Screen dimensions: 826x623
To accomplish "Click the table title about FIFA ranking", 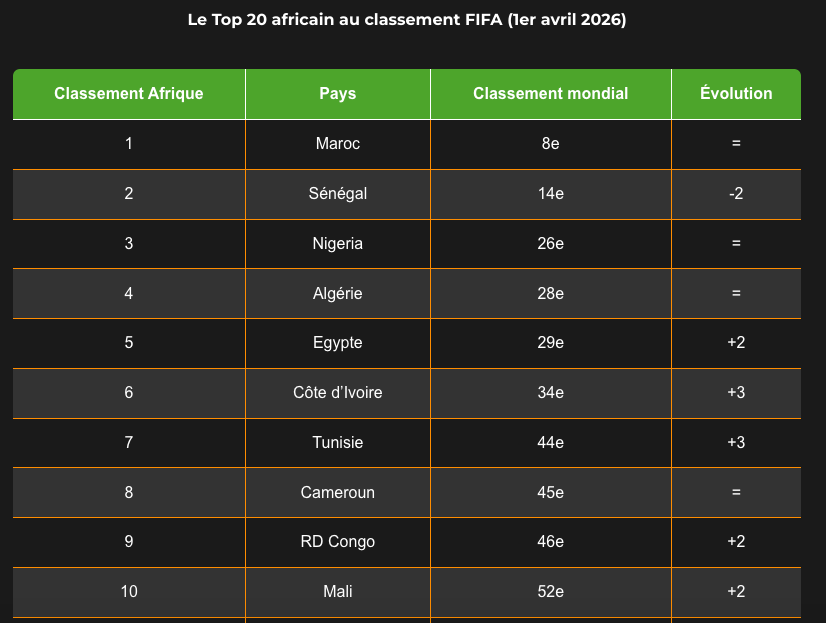I will point(407,20).
